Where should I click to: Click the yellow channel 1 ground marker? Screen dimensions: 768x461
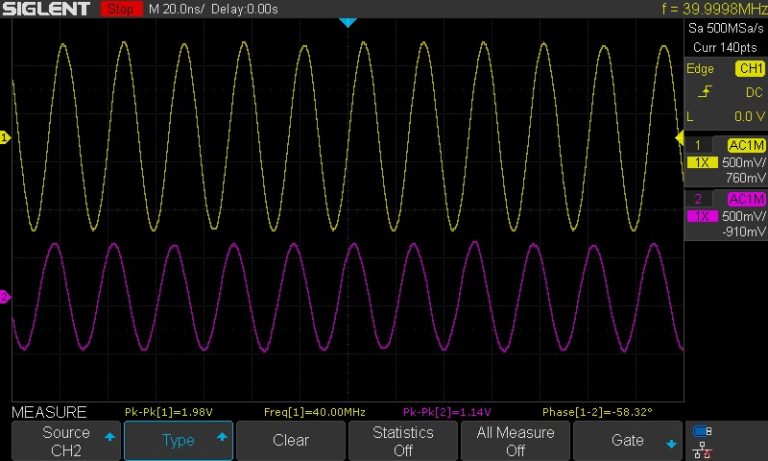[x=4, y=138]
